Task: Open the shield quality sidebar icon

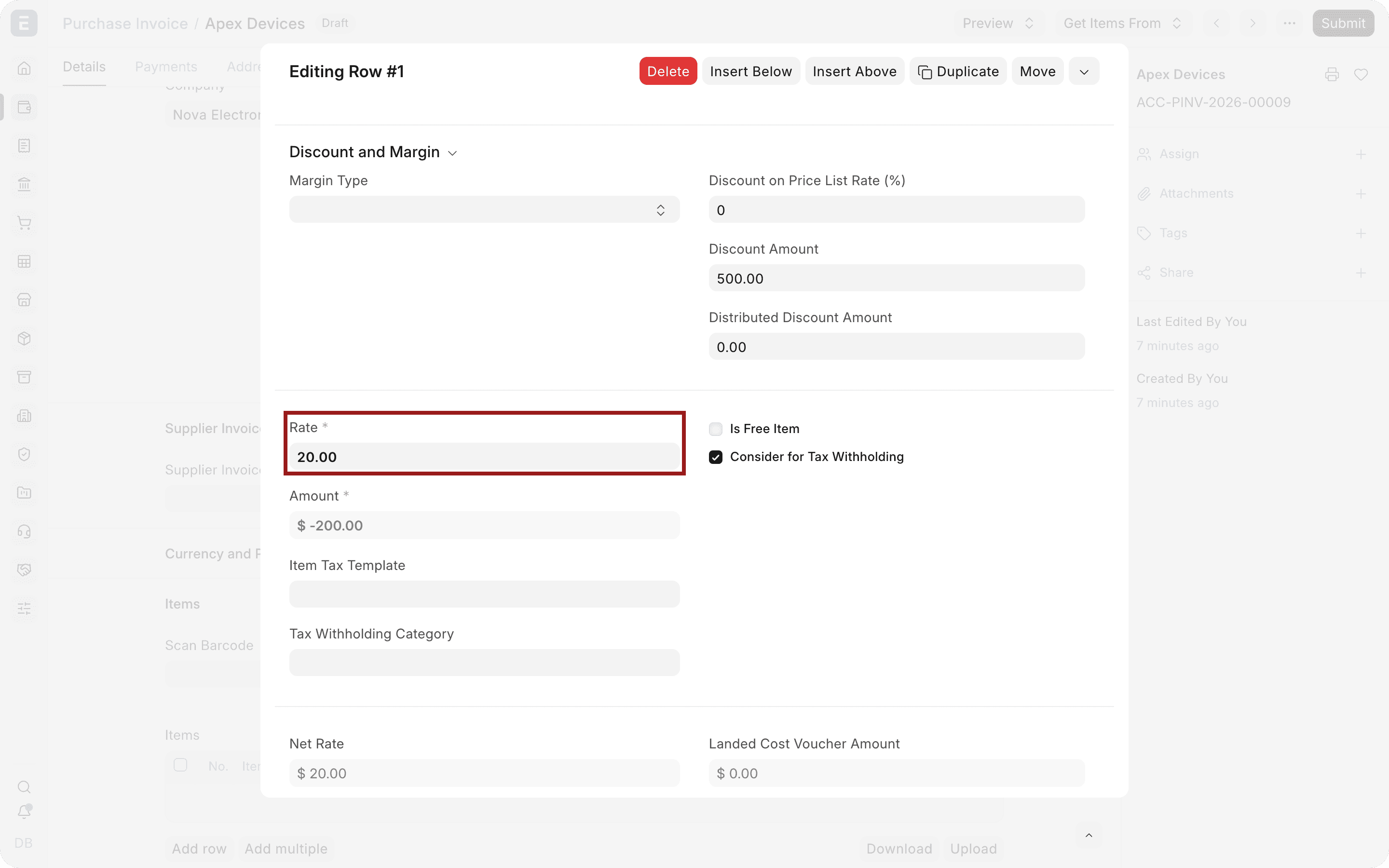Action: tap(24, 454)
